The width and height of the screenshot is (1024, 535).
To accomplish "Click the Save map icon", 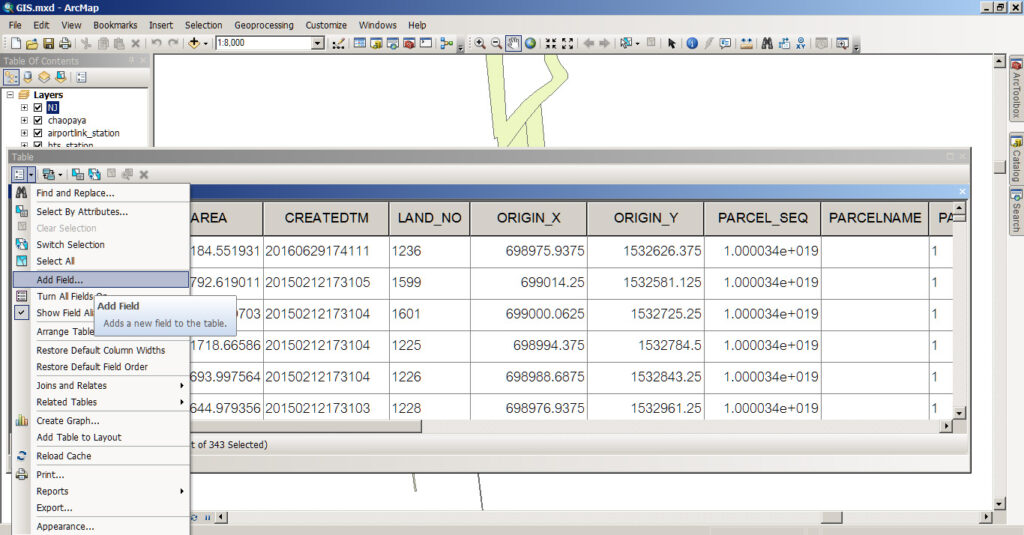I will (48, 43).
